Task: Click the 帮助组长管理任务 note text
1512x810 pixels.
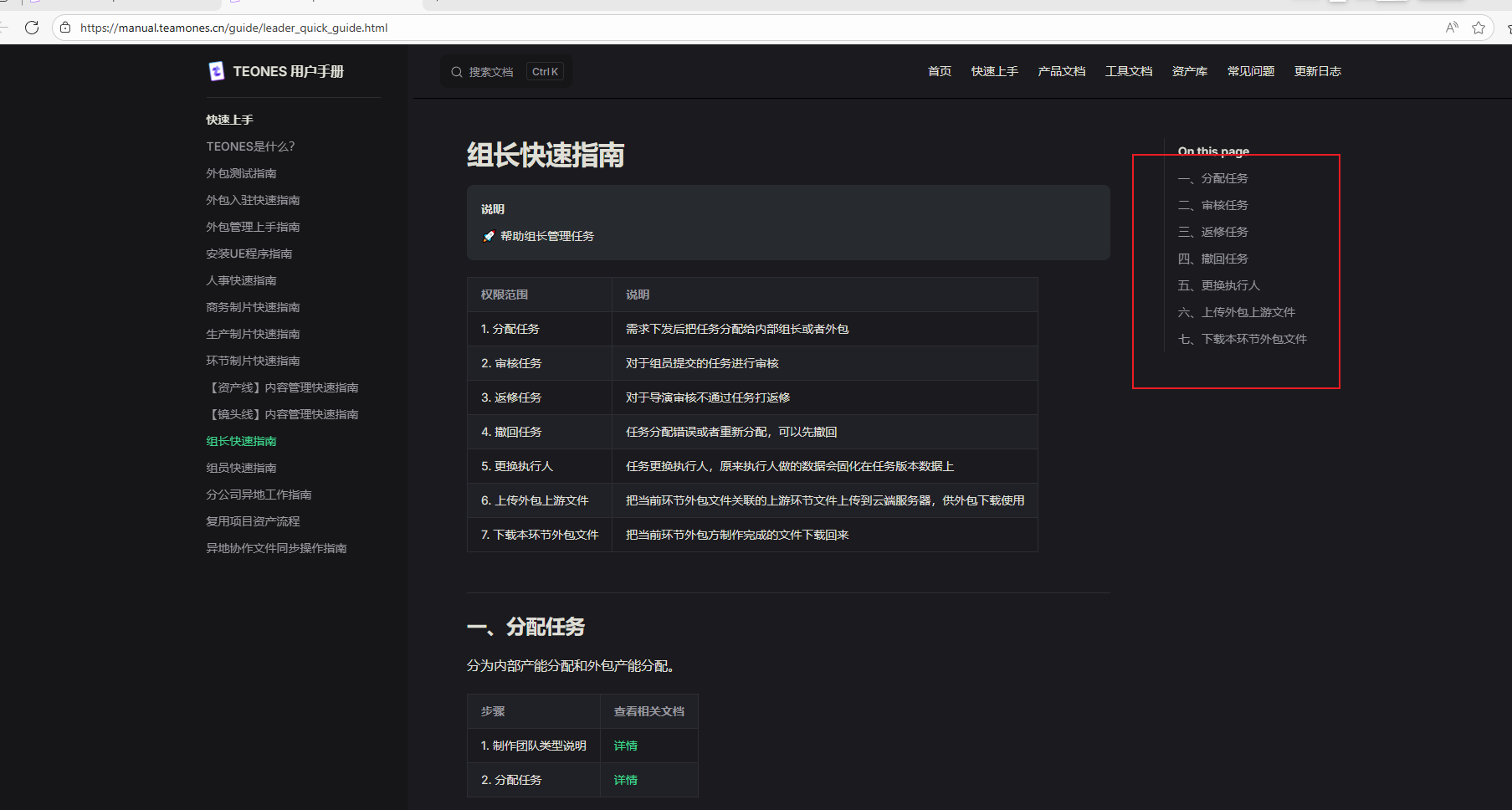Action: tap(547, 236)
